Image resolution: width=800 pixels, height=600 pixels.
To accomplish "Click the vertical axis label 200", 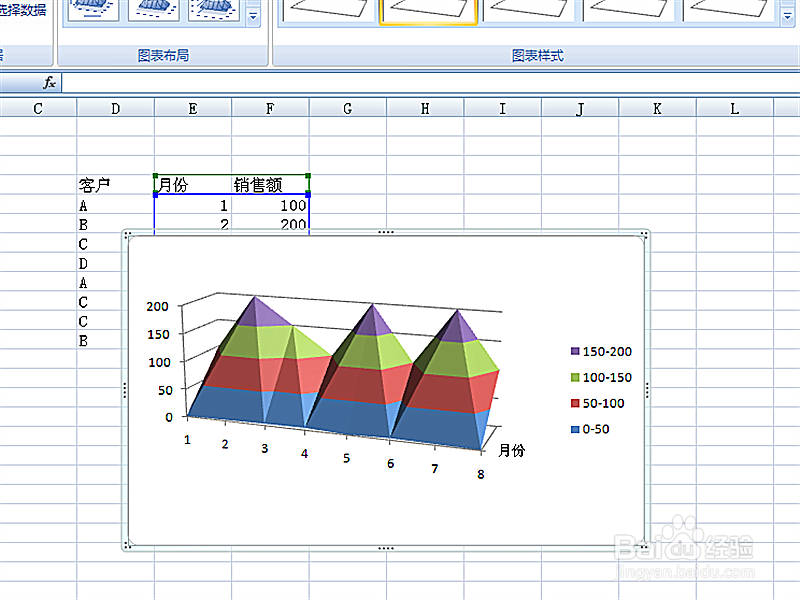I will coord(157,307).
